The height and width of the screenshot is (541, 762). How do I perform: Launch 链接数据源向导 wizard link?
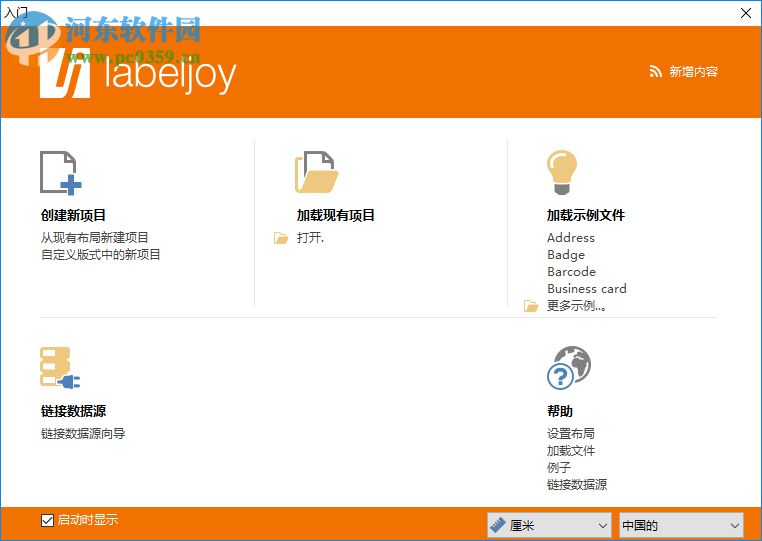pyautogui.click(x=83, y=434)
